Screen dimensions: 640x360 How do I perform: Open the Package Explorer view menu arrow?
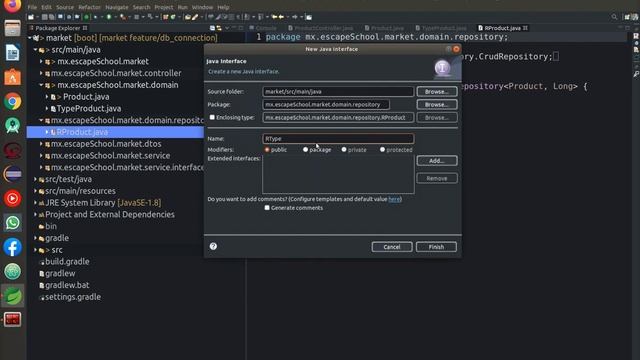coord(227,28)
